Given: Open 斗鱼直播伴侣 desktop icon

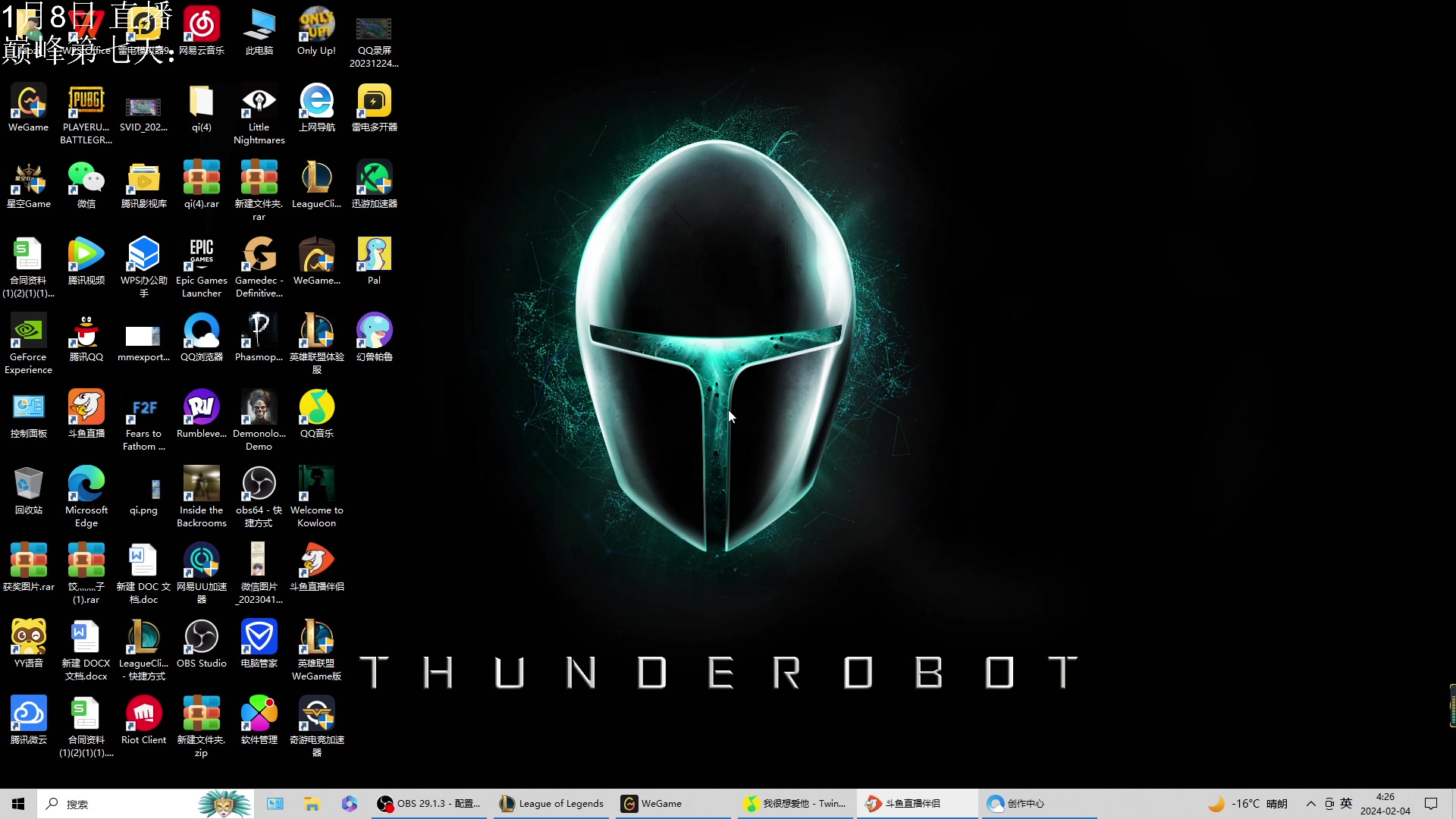Looking at the screenshot, I should click(x=317, y=568).
